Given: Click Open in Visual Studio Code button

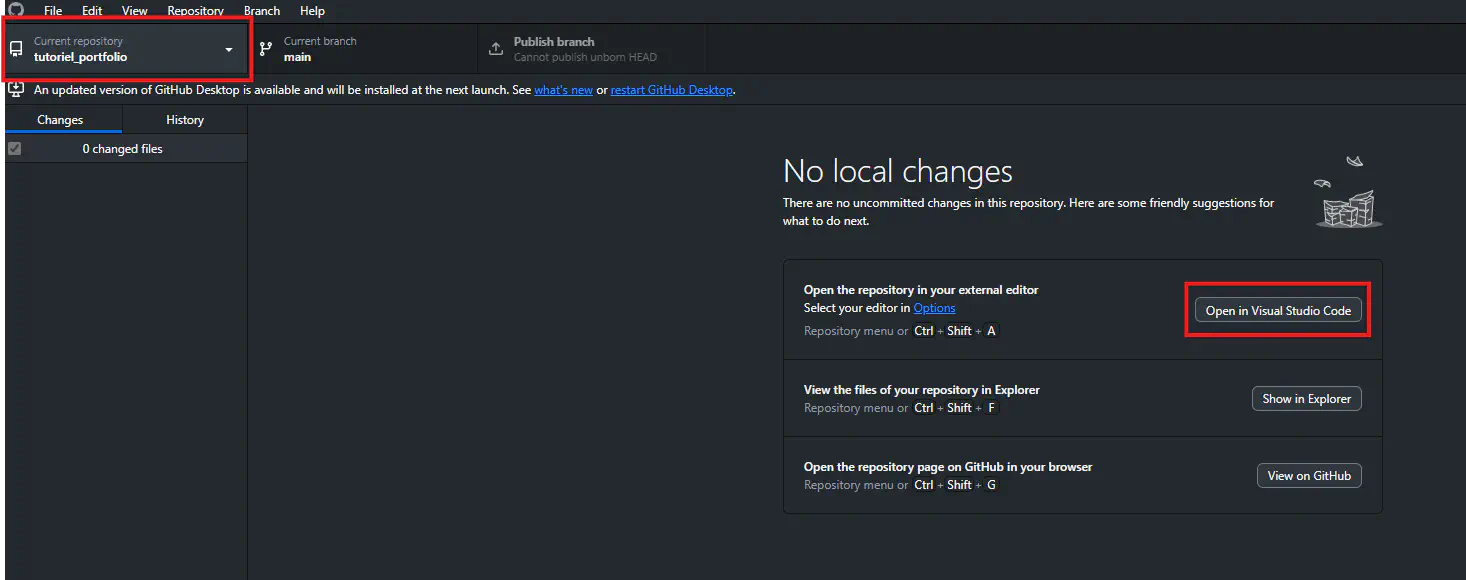Looking at the screenshot, I should 1278,311.
